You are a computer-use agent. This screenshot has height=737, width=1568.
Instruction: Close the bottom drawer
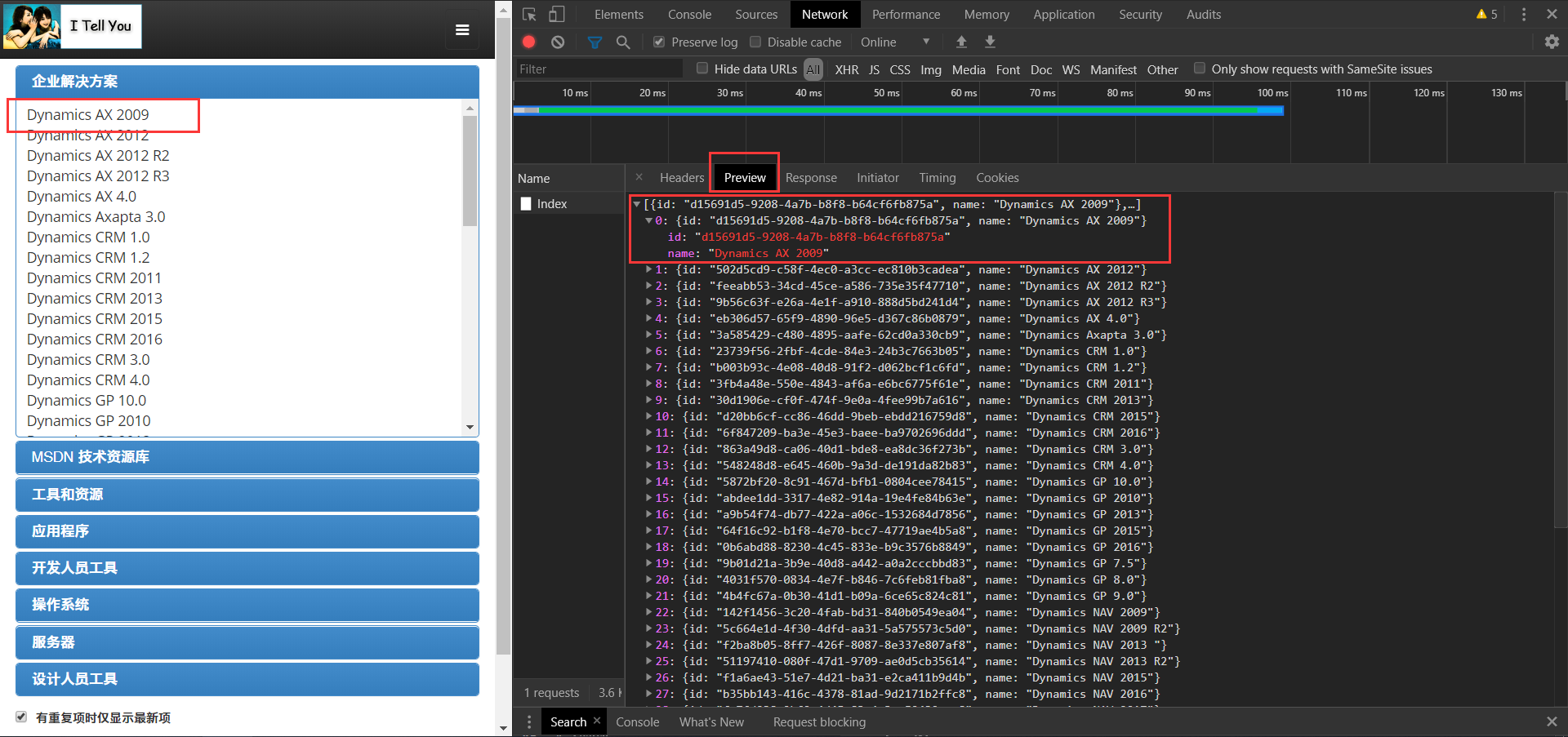1552,721
